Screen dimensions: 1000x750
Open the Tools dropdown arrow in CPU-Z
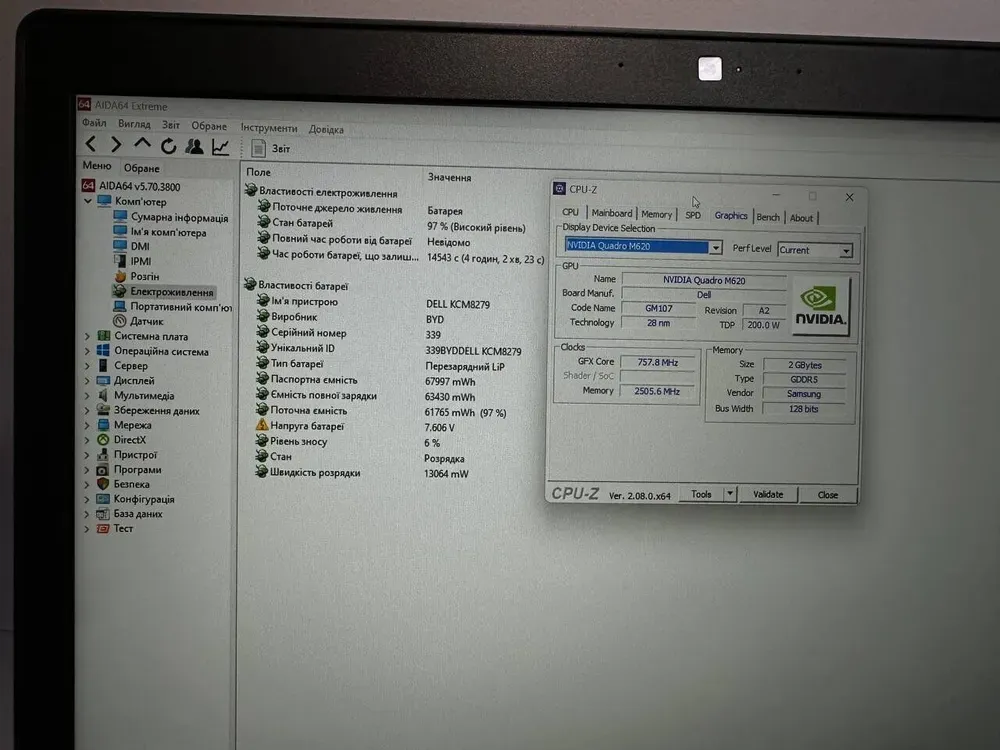click(730, 494)
